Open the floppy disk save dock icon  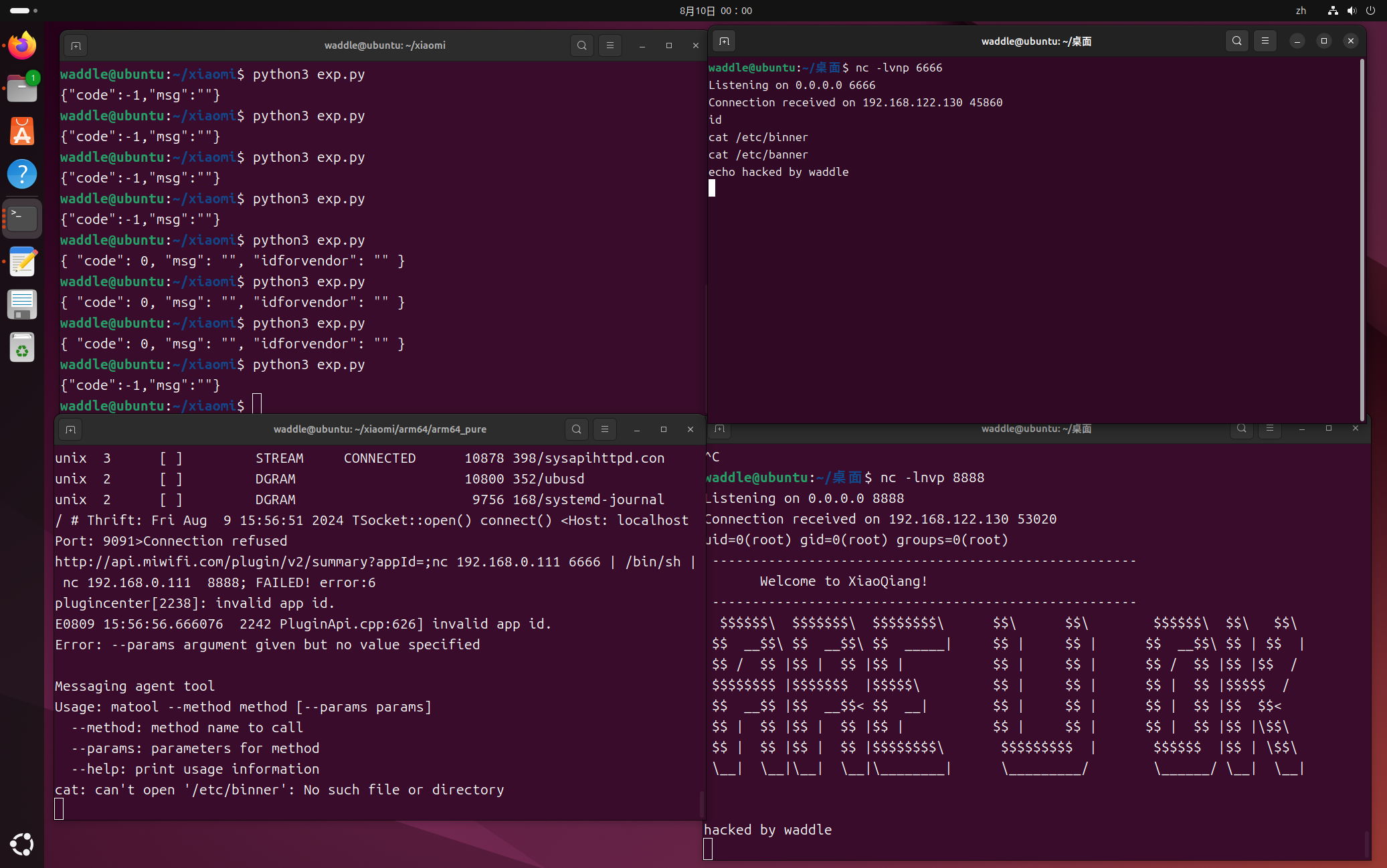click(x=22, y=304)
